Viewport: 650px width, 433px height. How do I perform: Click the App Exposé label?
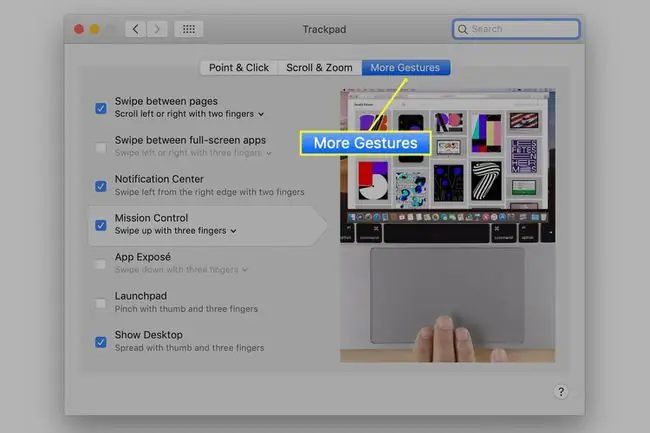click(143, 257)
